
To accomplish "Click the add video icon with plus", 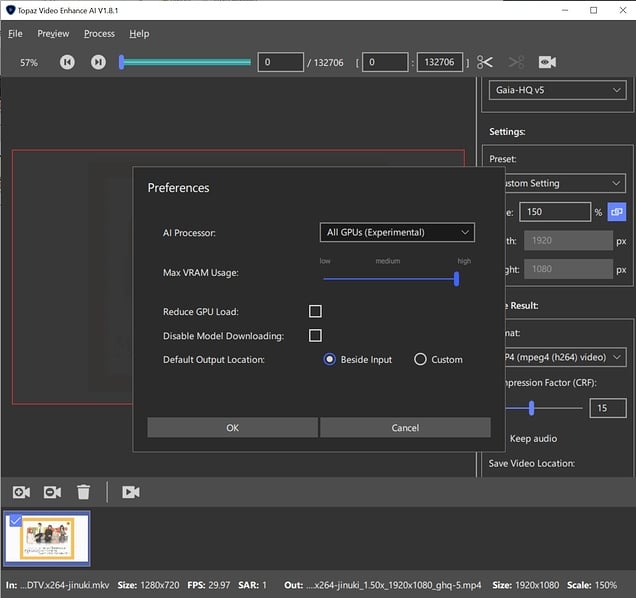I will [21, 492].
